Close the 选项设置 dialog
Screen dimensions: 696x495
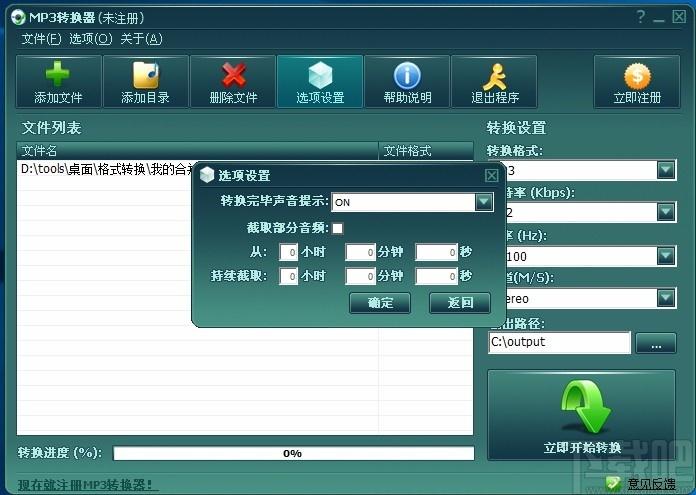[491, 175]
